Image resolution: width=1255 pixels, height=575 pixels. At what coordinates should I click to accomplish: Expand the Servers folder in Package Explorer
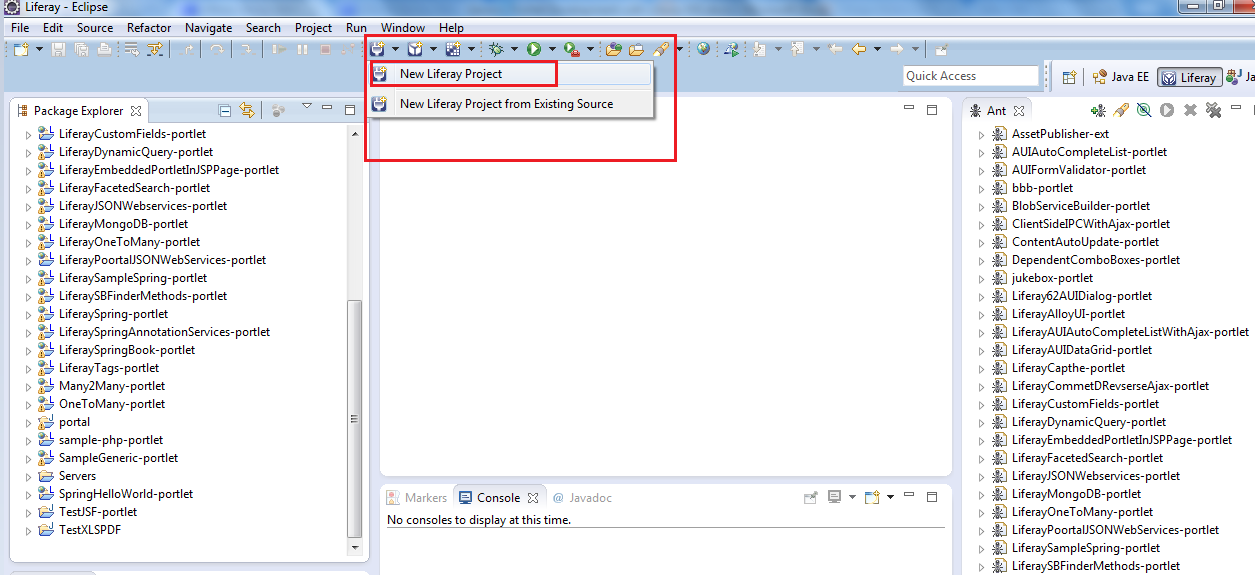tap(27, 476)
